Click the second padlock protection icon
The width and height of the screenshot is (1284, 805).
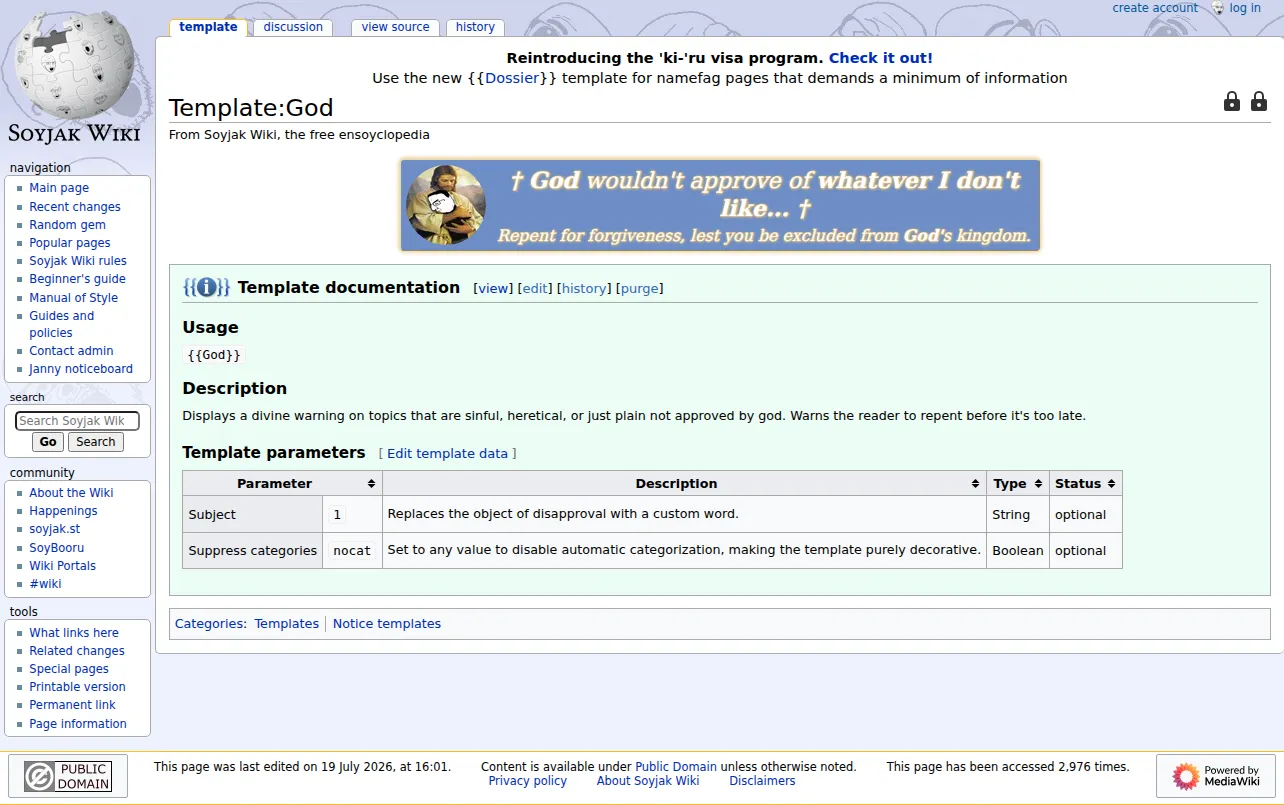(x=1259, y=101)
